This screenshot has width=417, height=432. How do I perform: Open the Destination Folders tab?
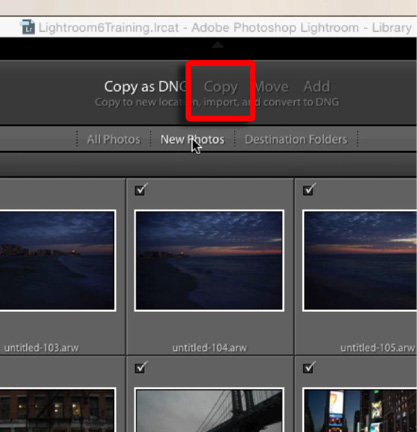(296, 139)
